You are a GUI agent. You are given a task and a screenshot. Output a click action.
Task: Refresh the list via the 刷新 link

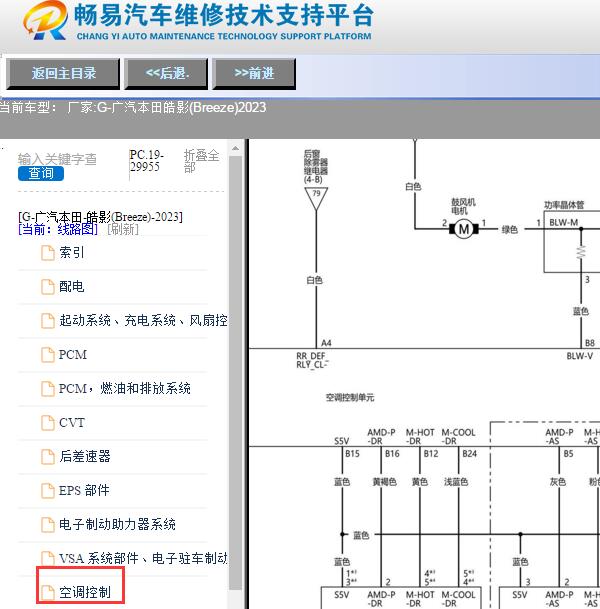pyautogui.click(x=123, y=229)
